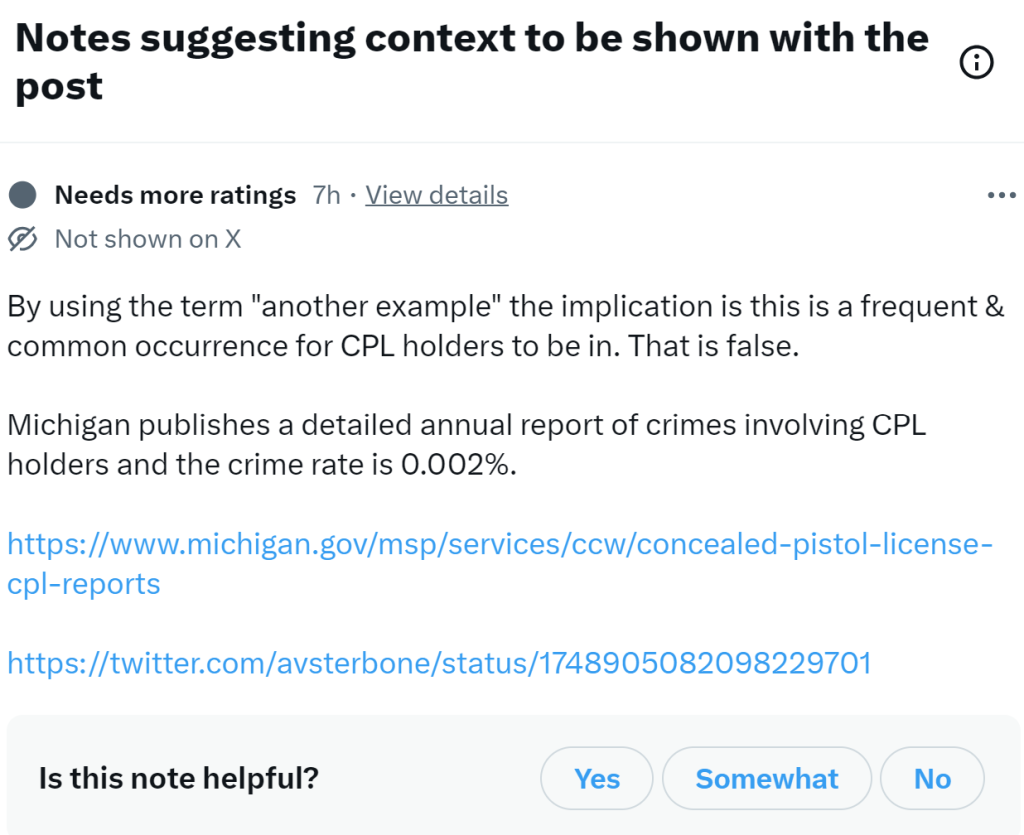Click the note's first paragraph text

500,326
